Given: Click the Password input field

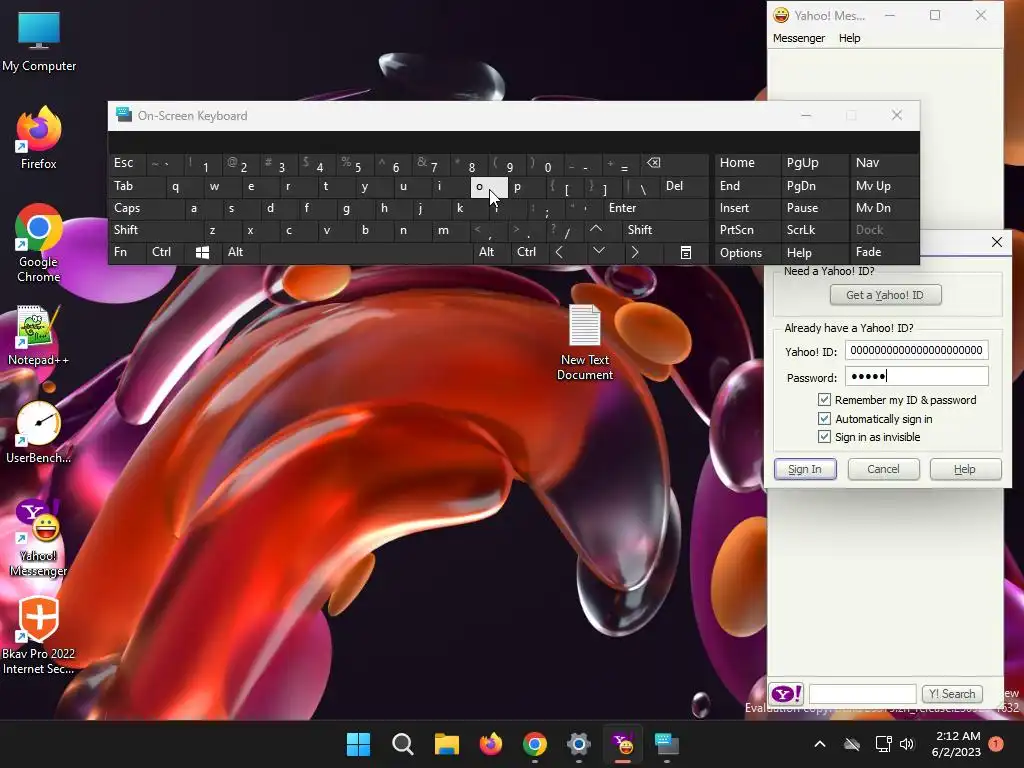Looking at the screenshot, I should 916,376.
